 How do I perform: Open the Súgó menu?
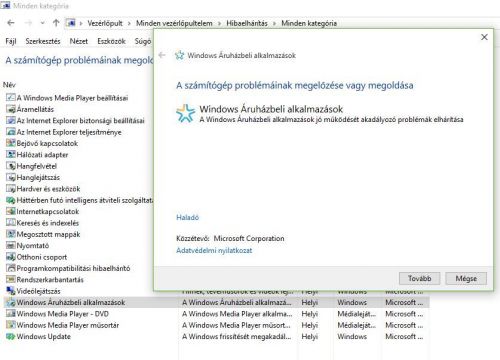coord(143,41)
